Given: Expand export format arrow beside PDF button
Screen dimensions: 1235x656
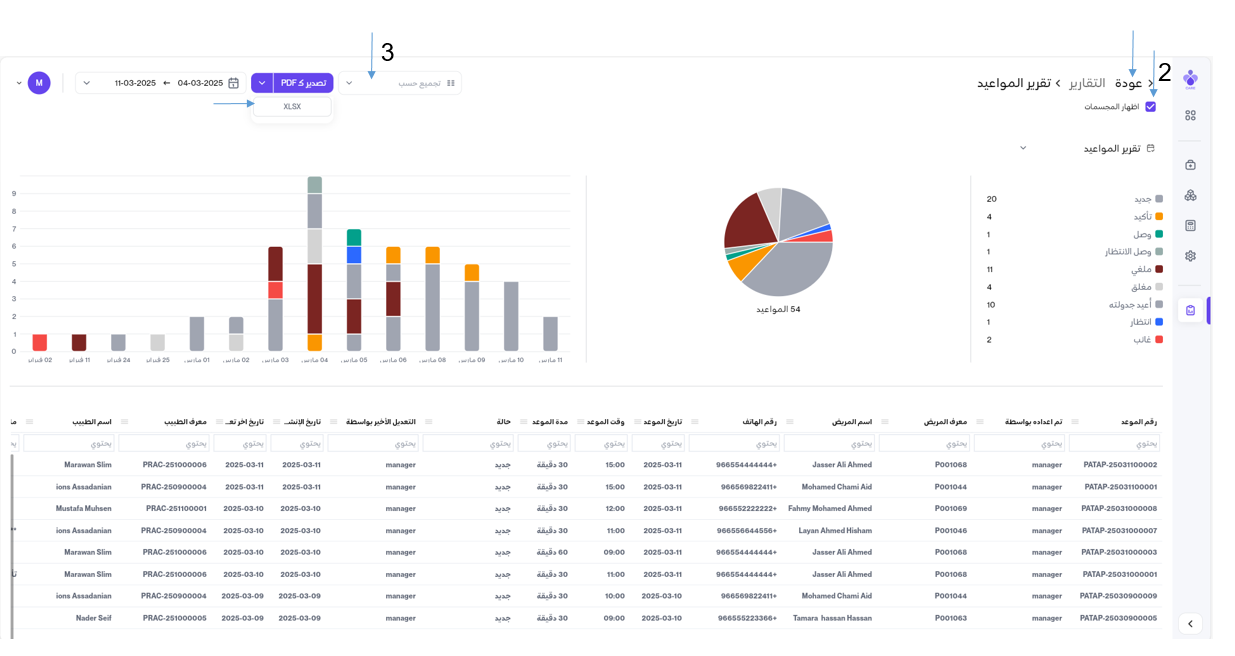Looking at the screenshot, I should tap(262, 83).
